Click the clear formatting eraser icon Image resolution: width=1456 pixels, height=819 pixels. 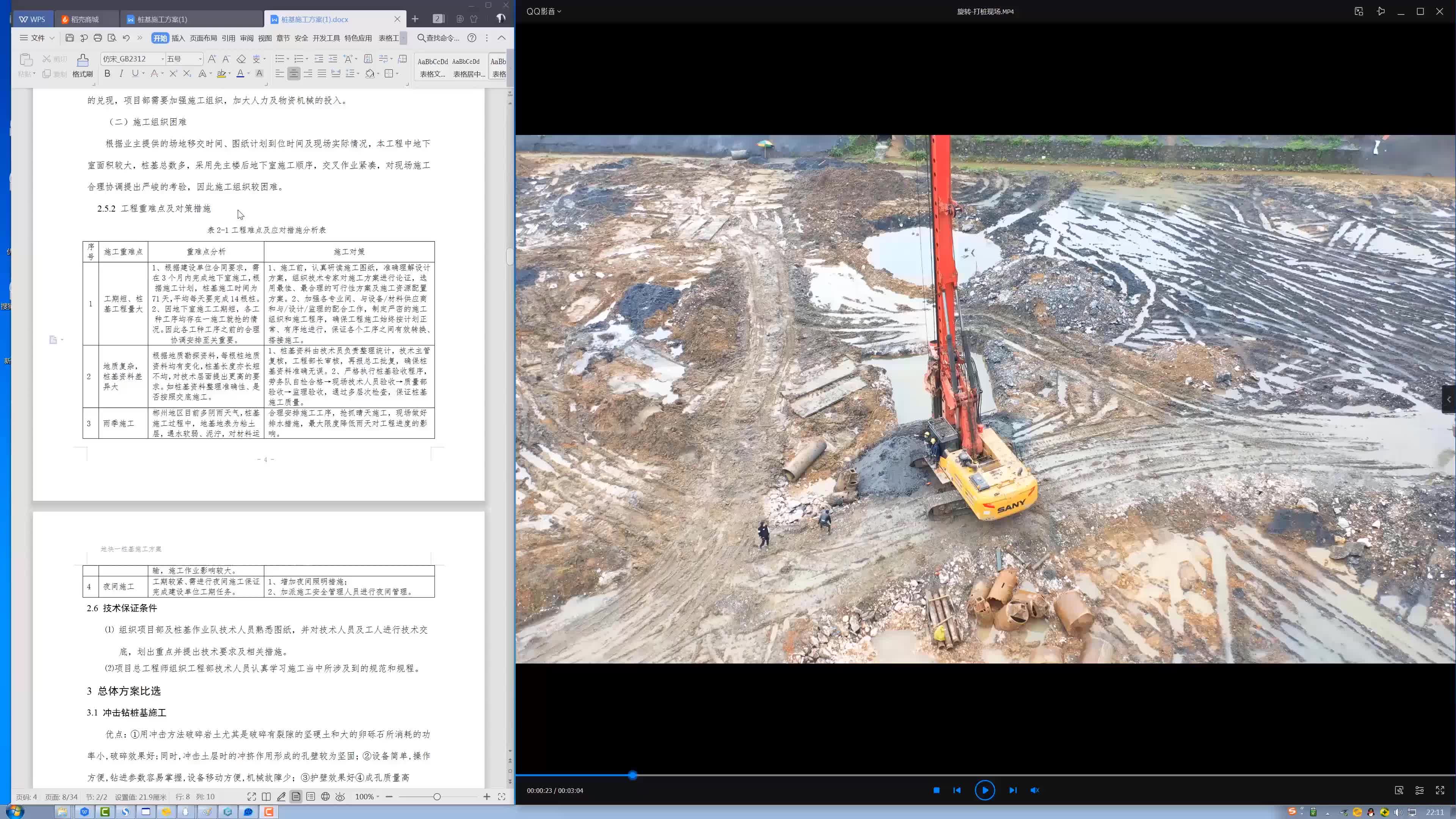tap(242, 59)
